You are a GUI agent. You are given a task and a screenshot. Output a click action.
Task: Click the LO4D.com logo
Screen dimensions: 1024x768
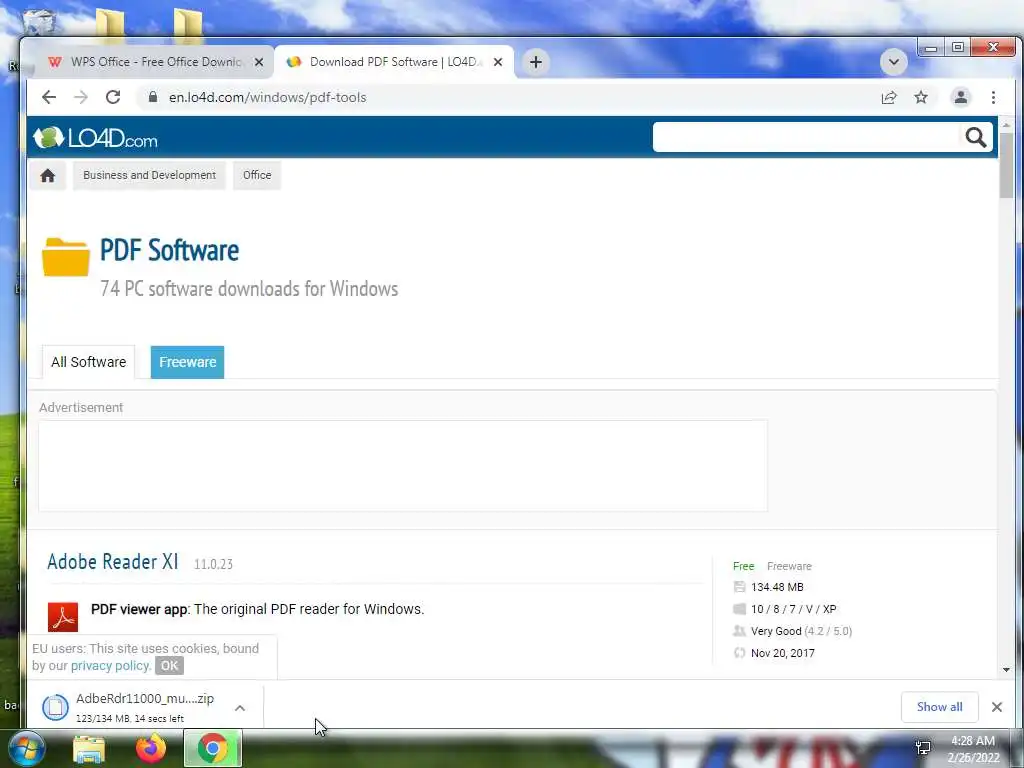pyautogui.click(x=95, y=138)
